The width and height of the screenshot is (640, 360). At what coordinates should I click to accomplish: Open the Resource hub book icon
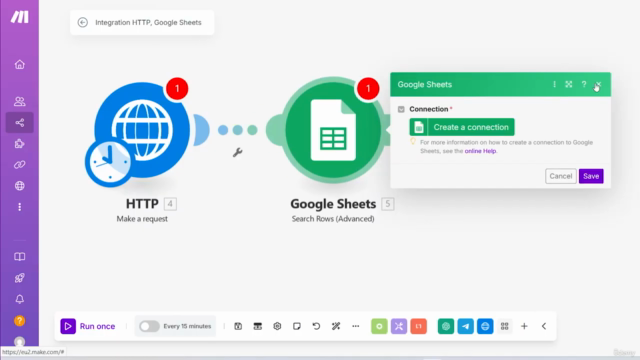coord(20,257)
